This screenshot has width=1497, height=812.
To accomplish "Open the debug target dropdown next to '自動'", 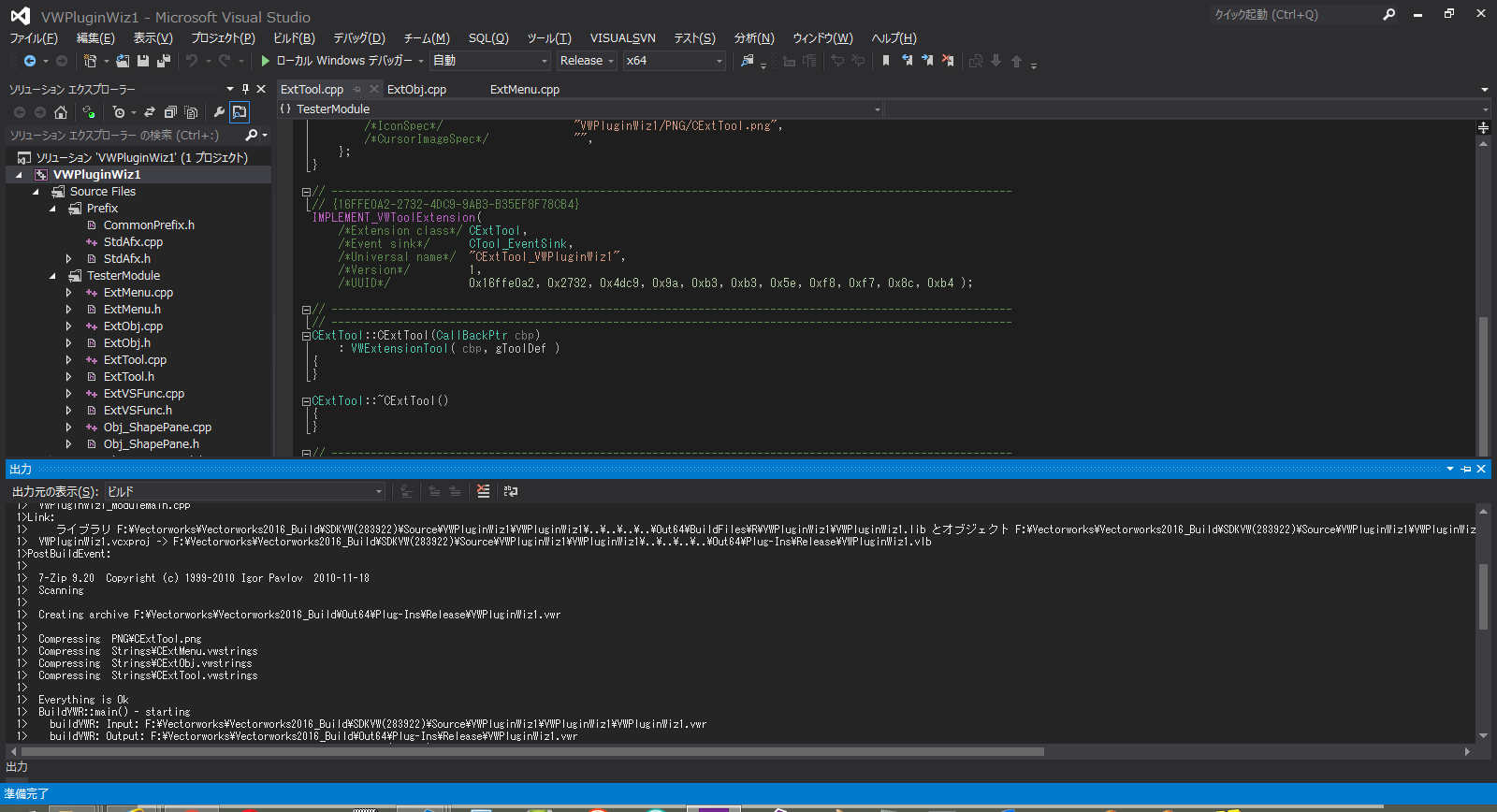I will click(545, 61).
